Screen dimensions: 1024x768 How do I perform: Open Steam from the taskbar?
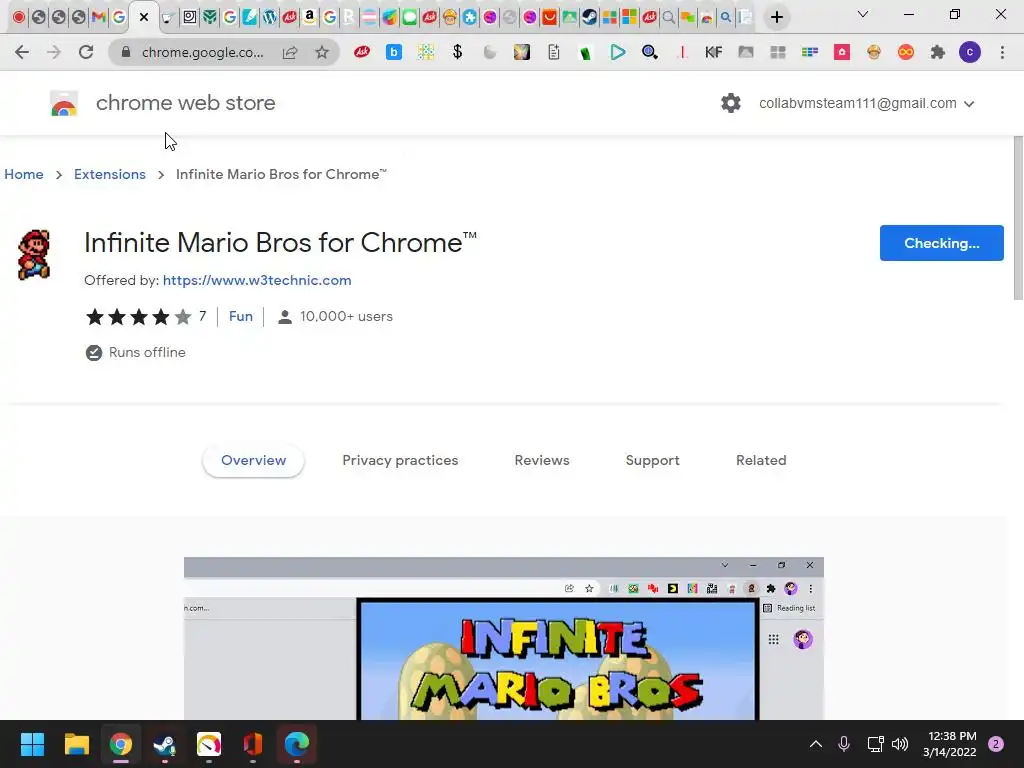click(165, 744)
